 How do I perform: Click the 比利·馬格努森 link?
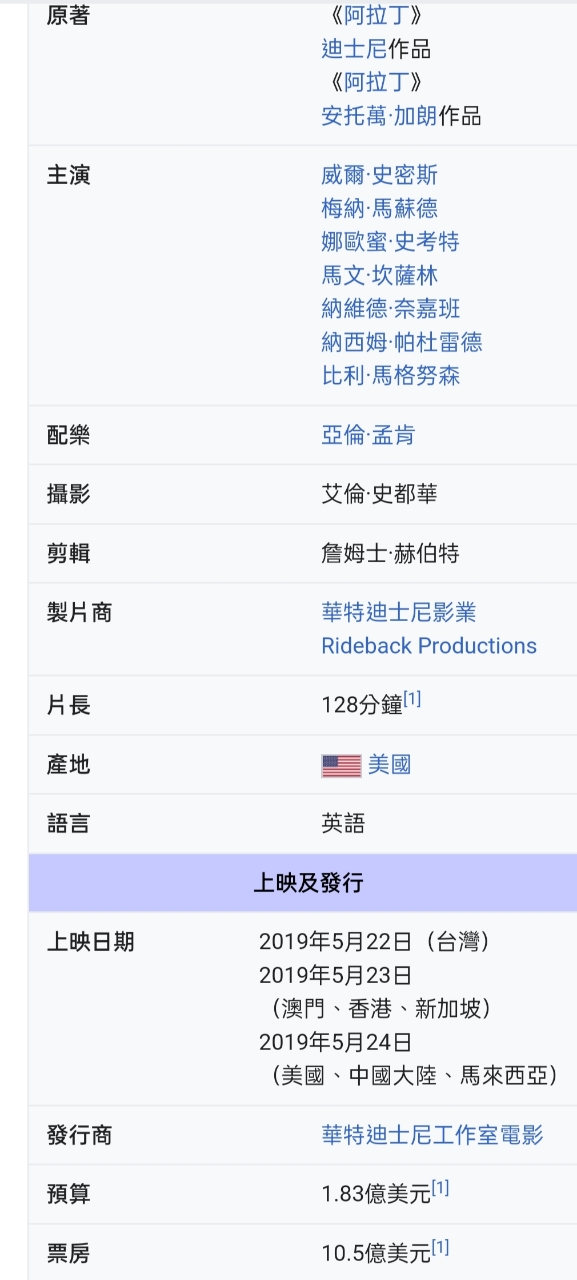coord(391,376)
